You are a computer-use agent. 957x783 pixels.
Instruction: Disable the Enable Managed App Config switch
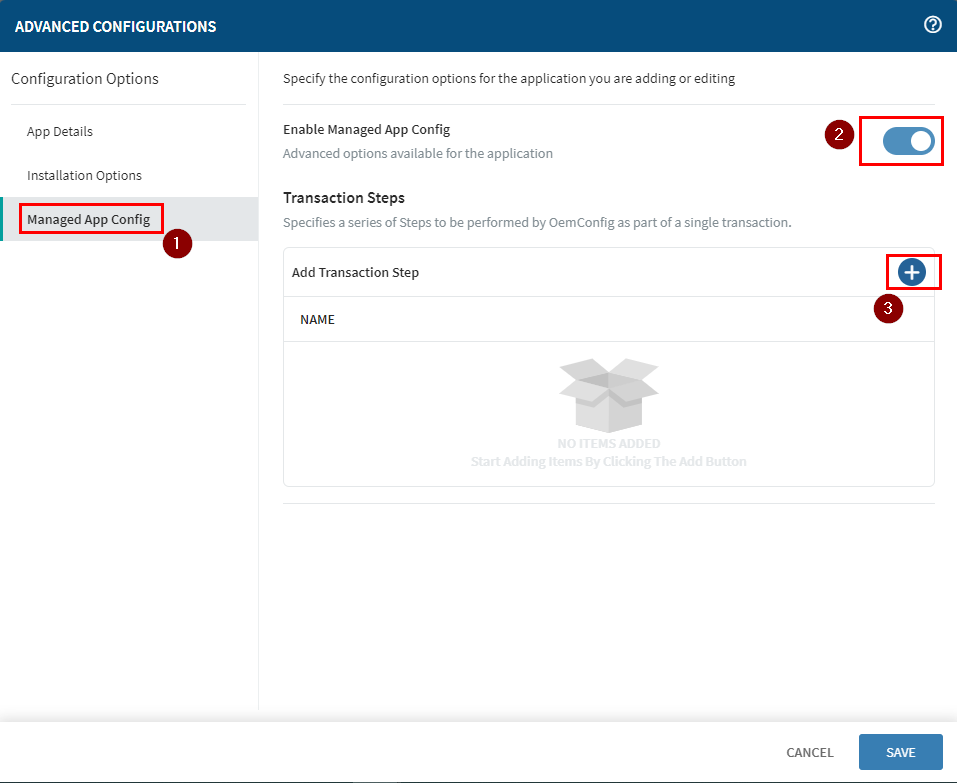tap(908, 142)
